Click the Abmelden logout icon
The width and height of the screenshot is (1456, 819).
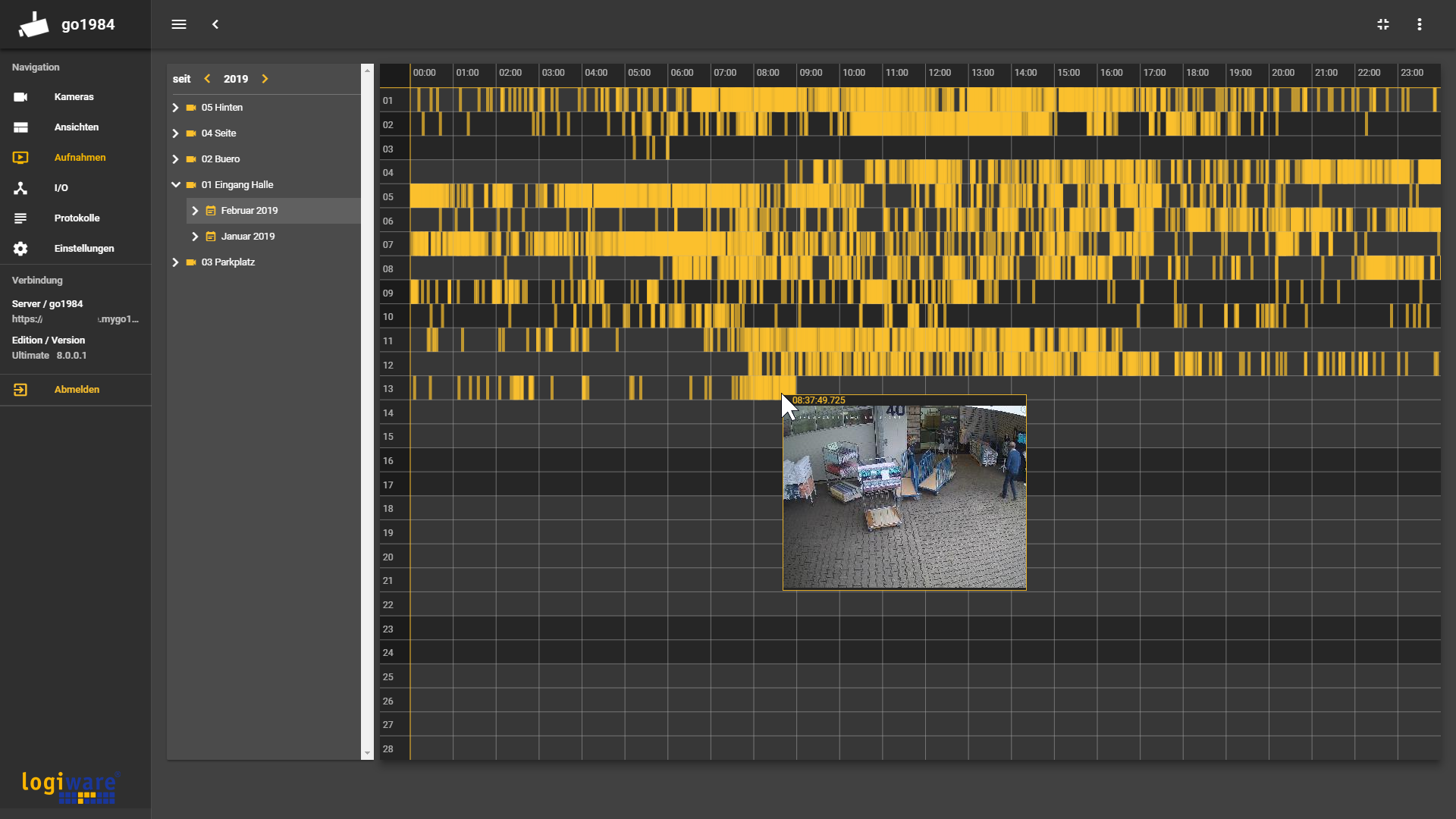tap(20, 390)
